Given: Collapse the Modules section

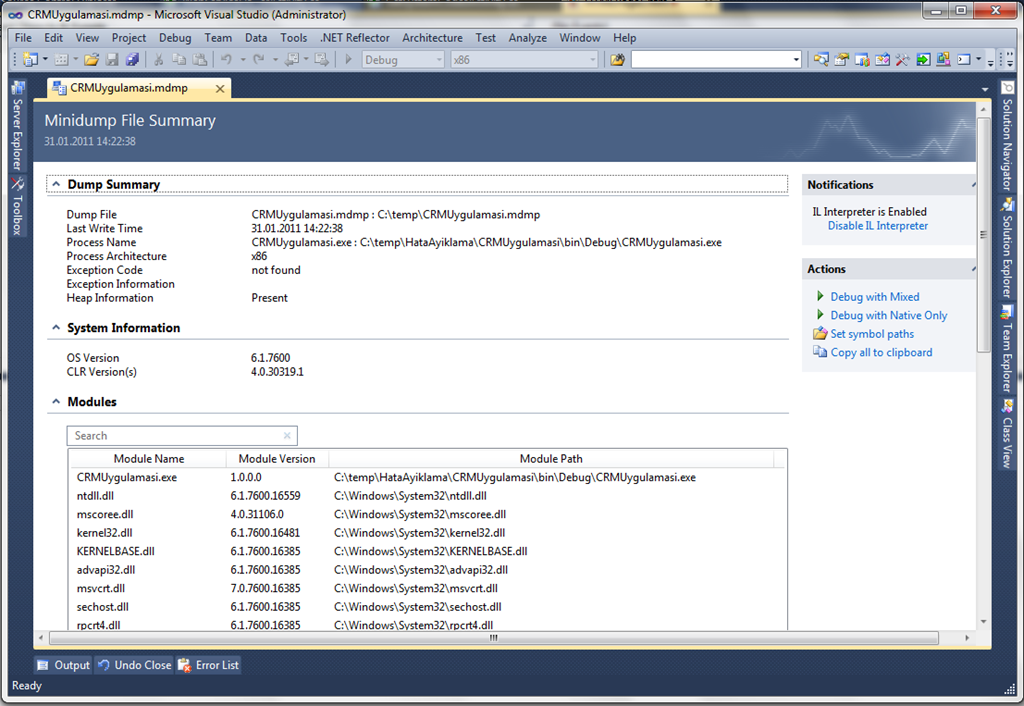Looking at the screenshot, I should (56, 402).
